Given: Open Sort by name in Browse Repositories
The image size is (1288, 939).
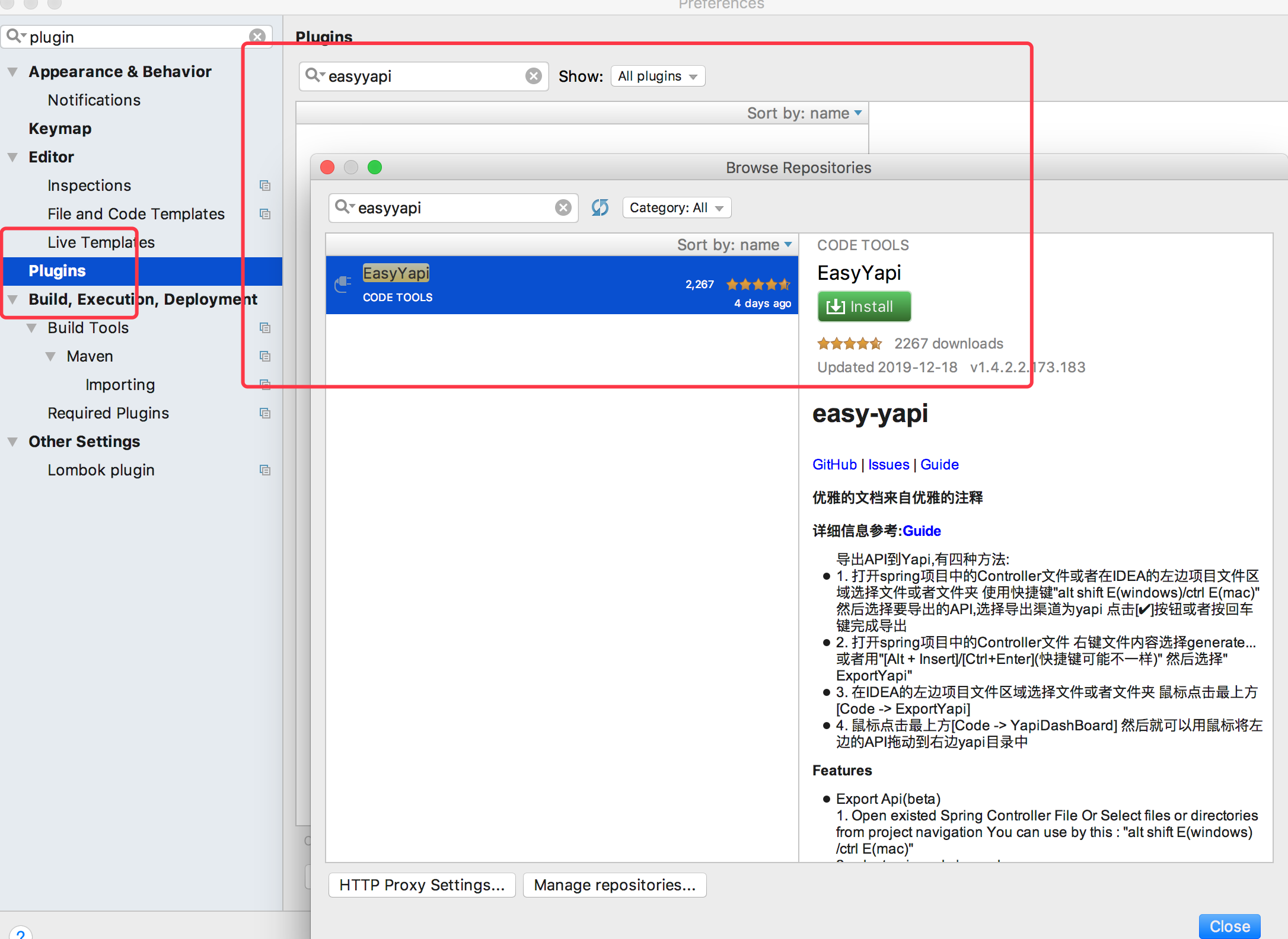Looking at the screenshot, I should tap(734, 245).
